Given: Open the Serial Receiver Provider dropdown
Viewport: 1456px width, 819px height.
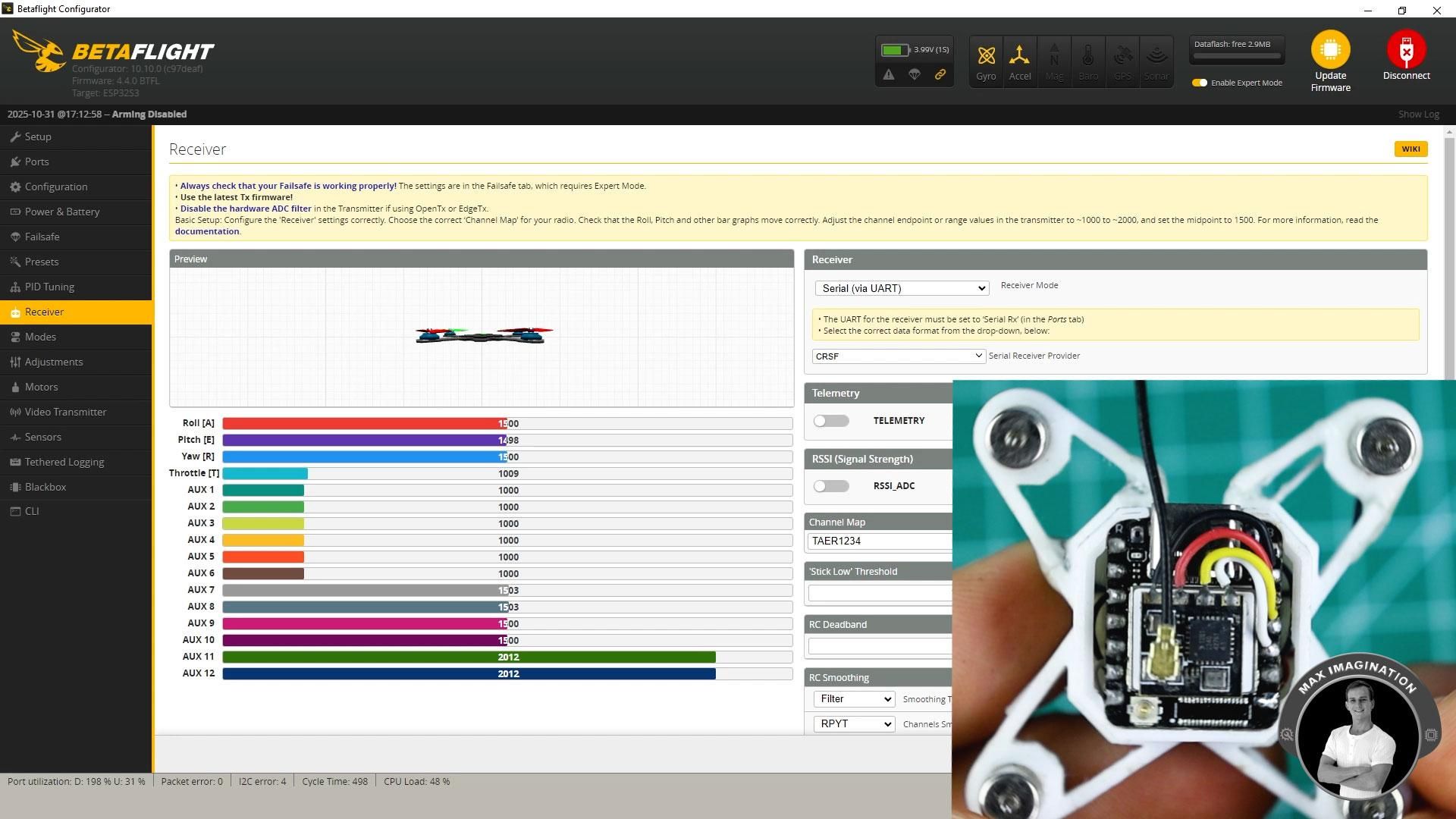Looking at the screenshot, I should tap(898, 356).
